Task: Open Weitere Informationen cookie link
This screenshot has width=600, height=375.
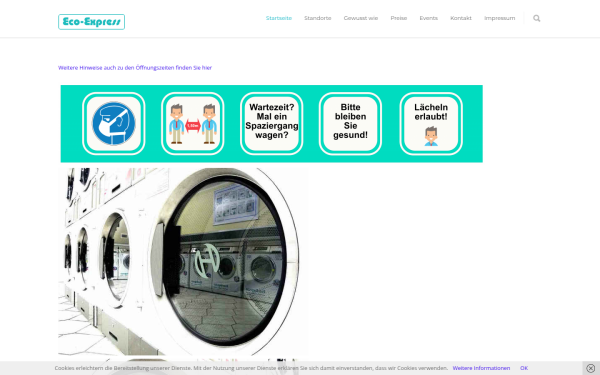Action: point(481,368)
